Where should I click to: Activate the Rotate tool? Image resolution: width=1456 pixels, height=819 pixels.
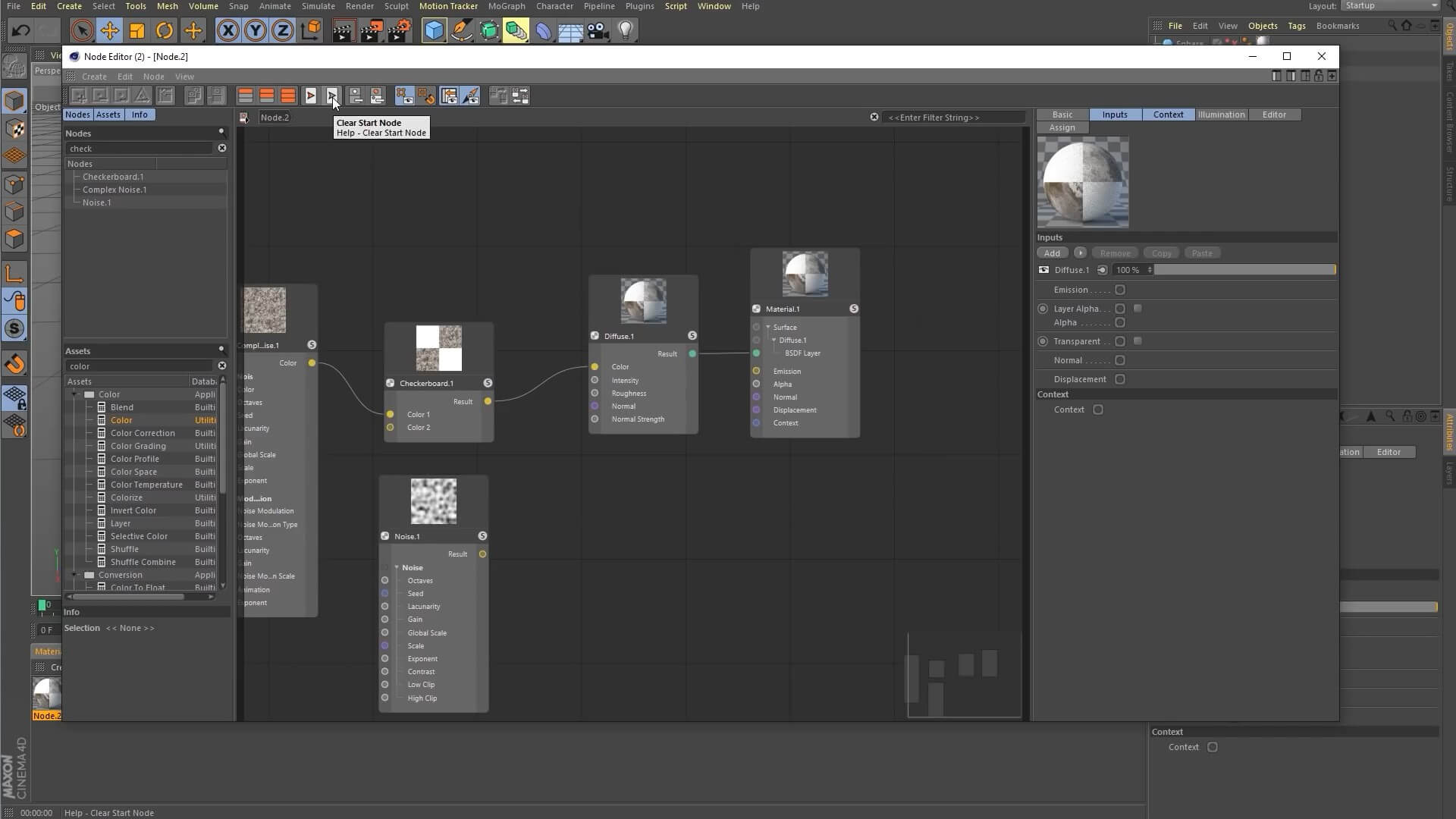click(x=165, y=31)
